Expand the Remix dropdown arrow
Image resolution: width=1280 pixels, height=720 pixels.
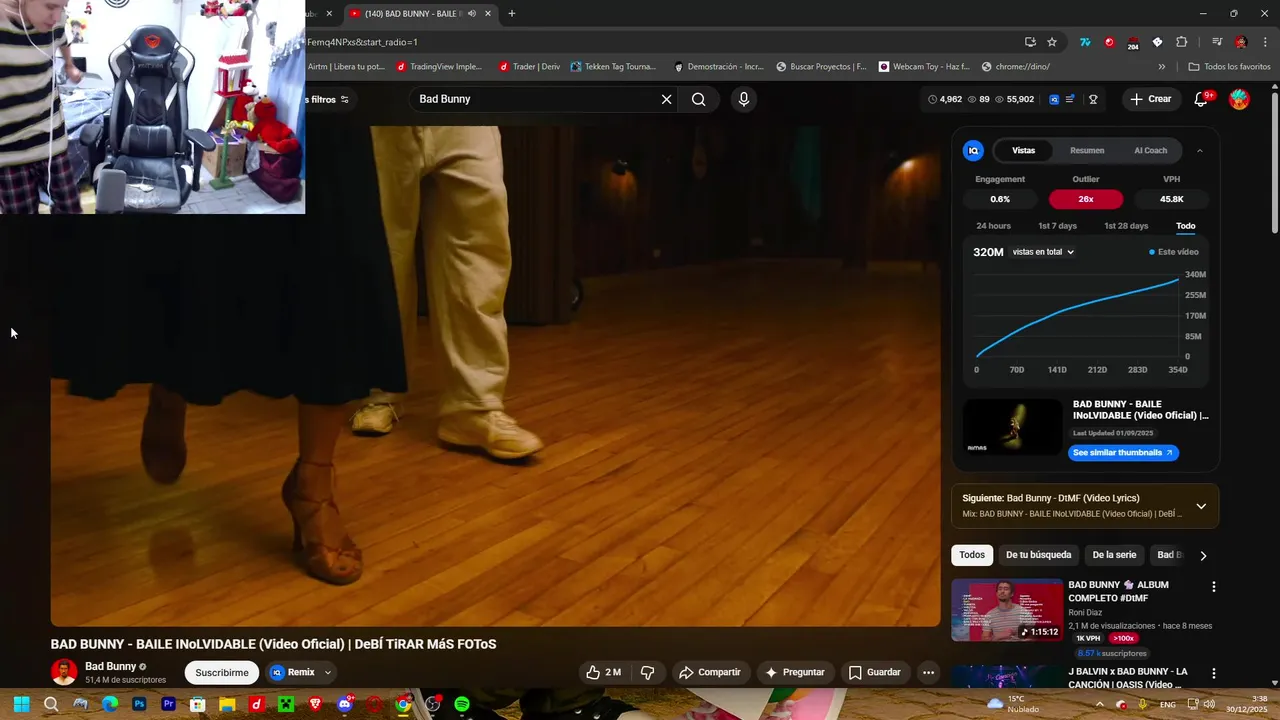coord(328,673)
